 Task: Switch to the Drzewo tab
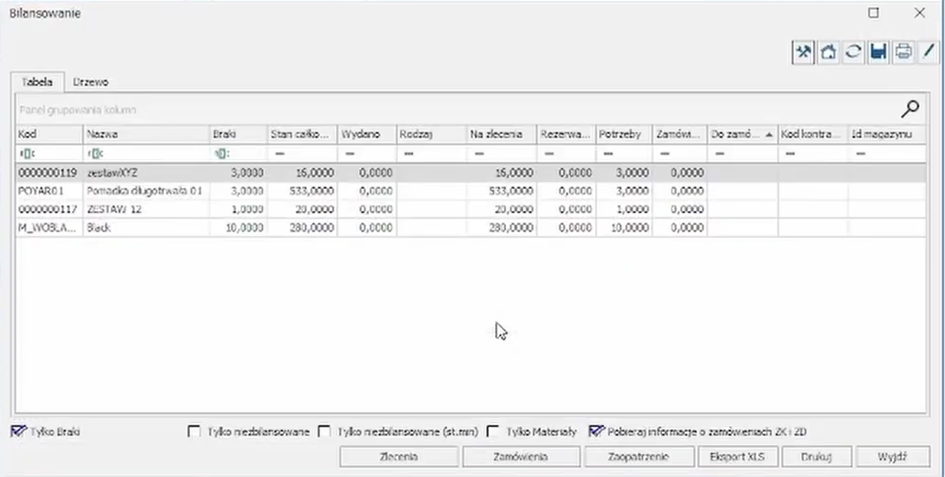[91, 82]
